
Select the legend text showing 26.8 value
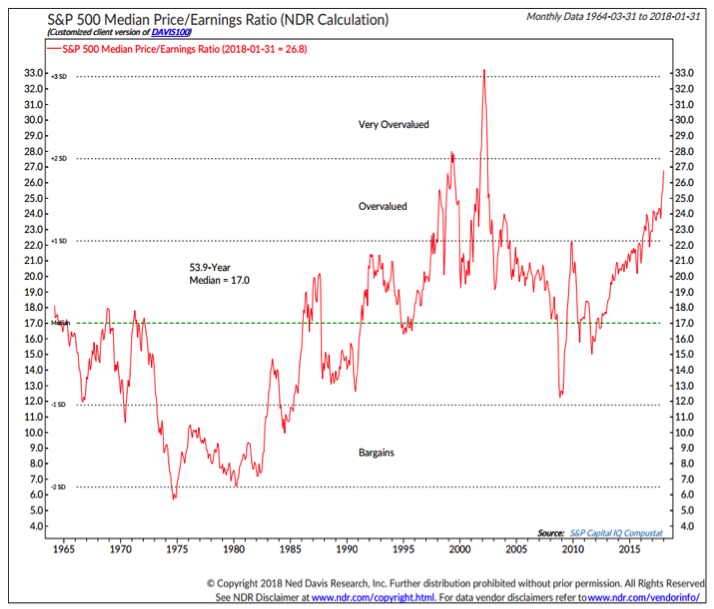[184, 49]
